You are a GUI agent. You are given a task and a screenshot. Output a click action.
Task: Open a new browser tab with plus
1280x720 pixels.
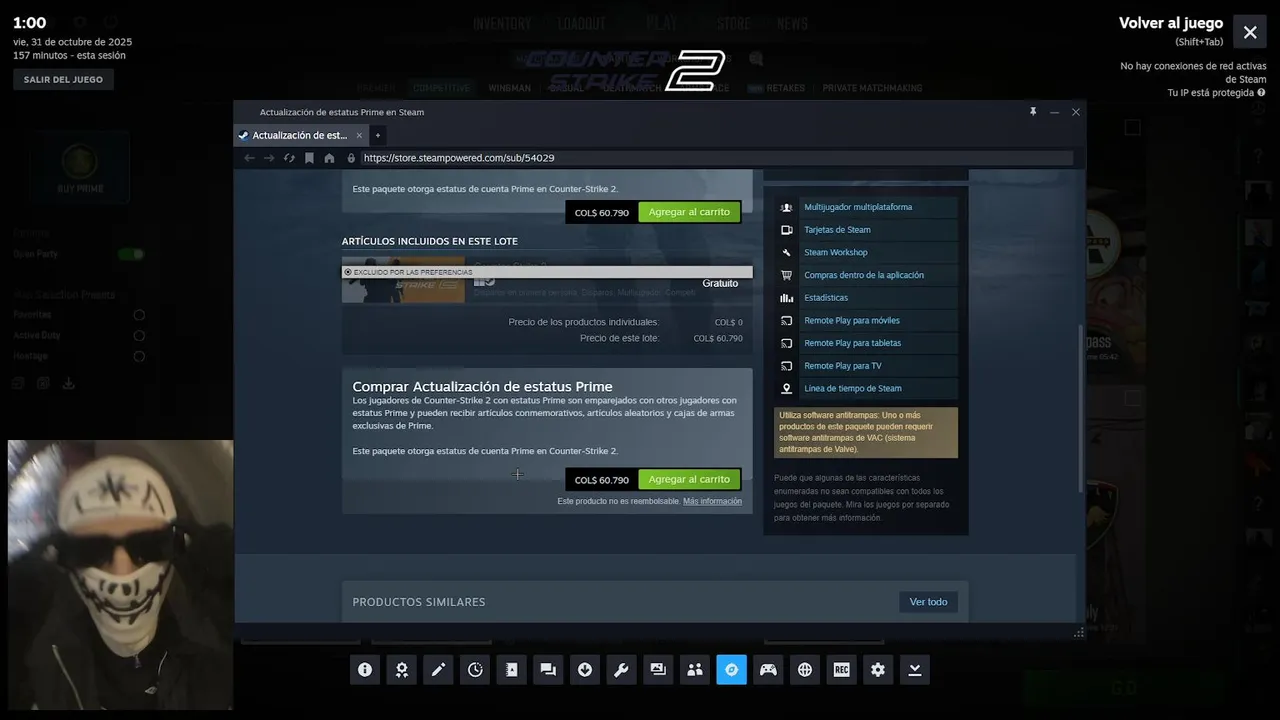(377, 135)
